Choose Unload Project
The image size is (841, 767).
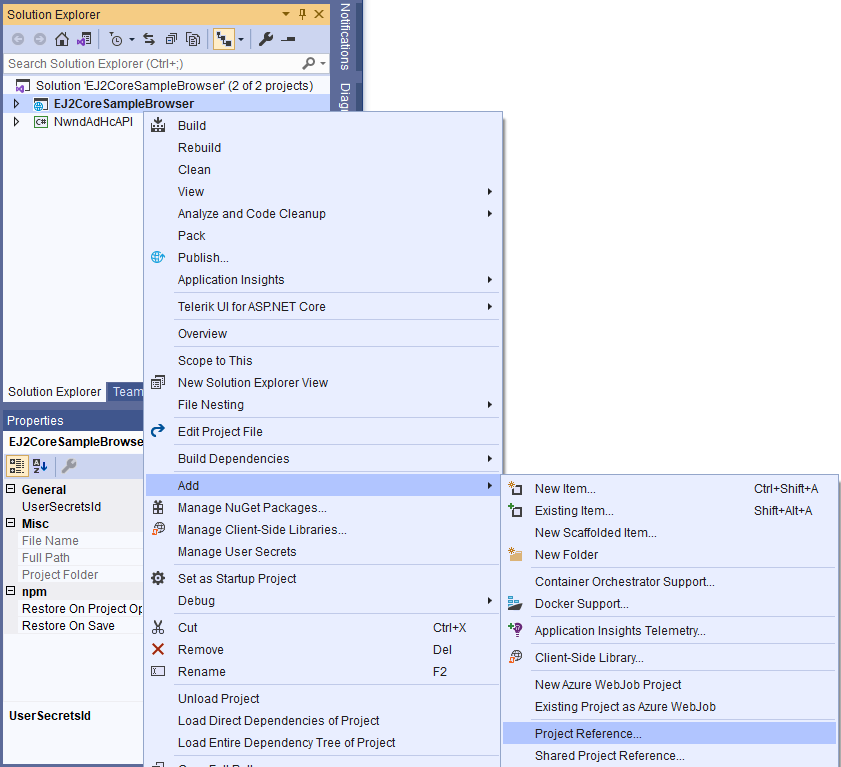[324, 699]
